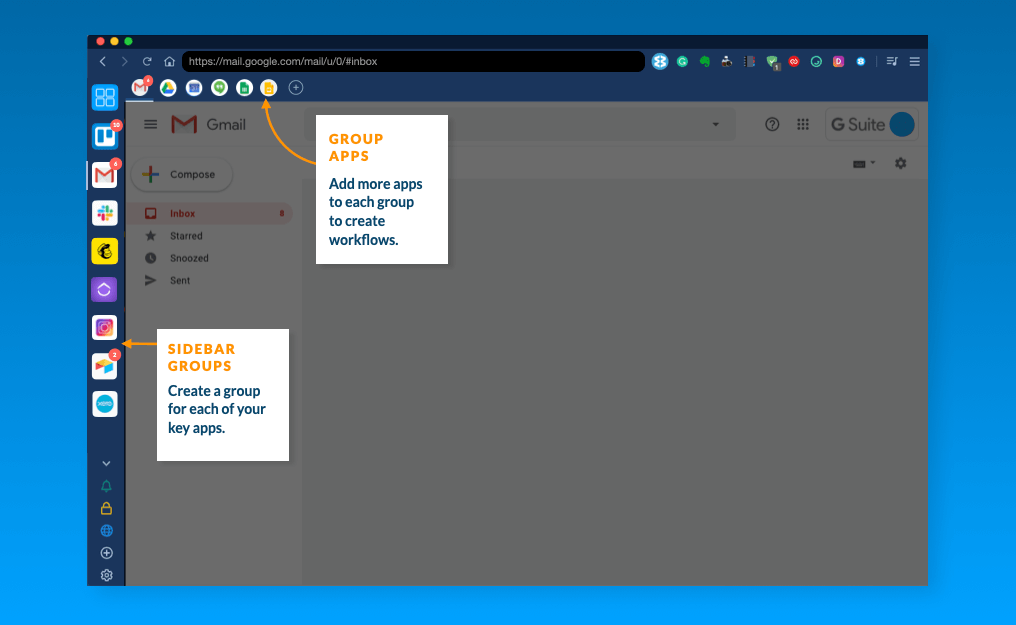Open the Google apps grid launcher
This screenshot has height=625, width=1016.
[802, 124]
